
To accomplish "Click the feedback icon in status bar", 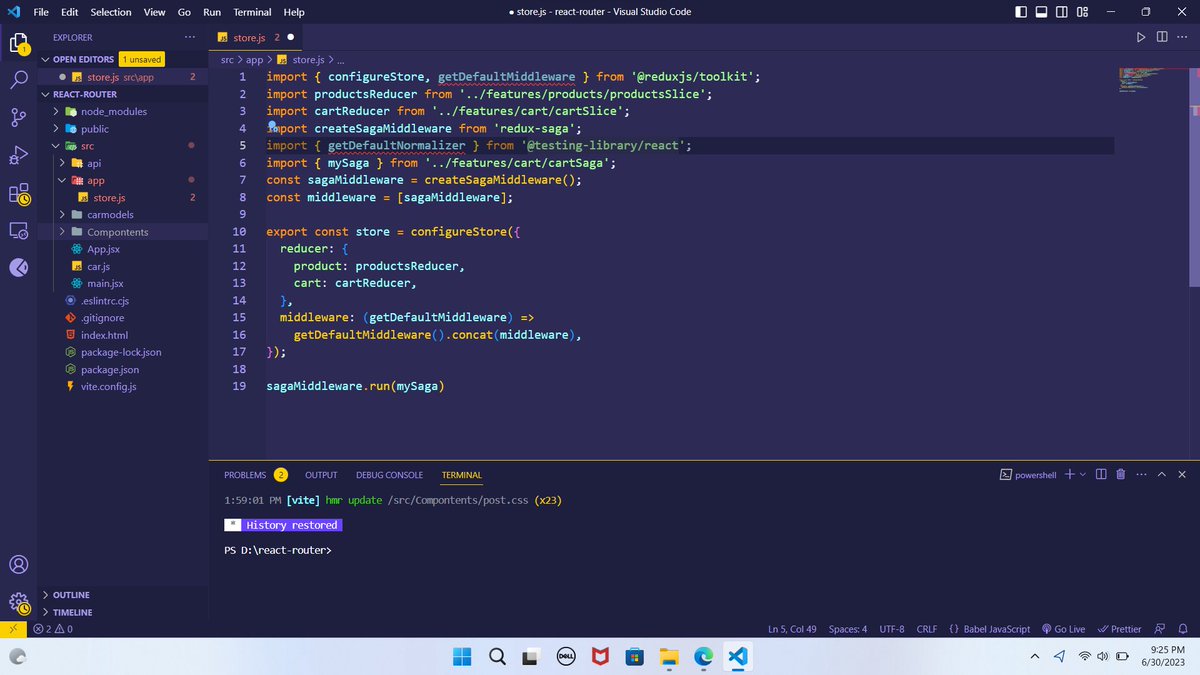I will tap(1160, 629).
